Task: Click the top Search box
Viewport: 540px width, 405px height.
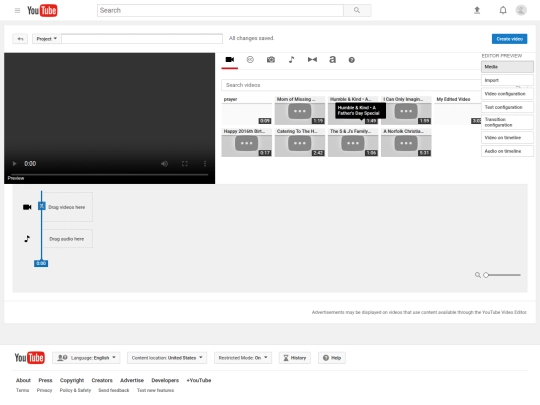Action: (x=220, y=10)
